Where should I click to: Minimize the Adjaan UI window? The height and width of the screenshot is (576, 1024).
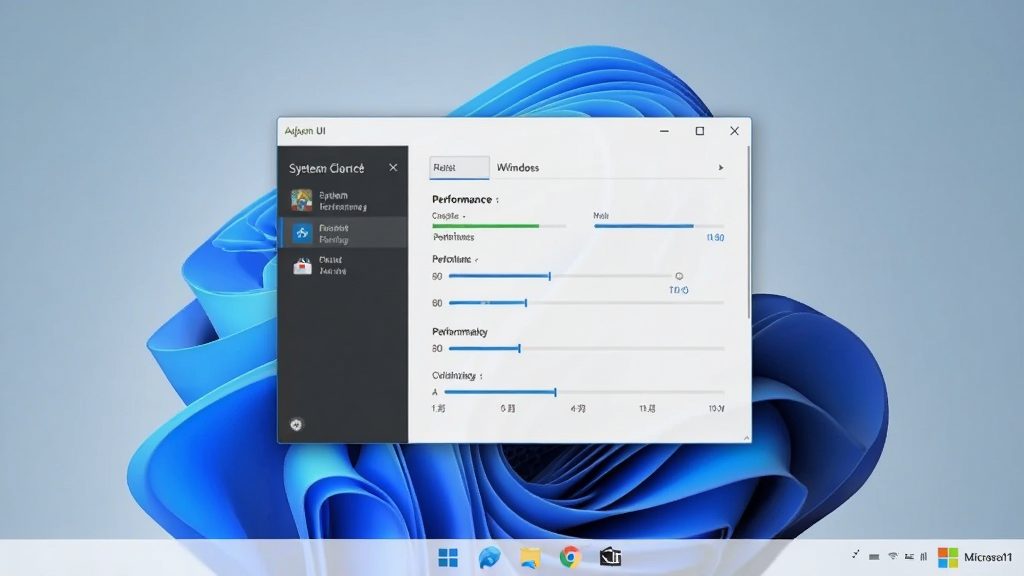coord(664,131)
